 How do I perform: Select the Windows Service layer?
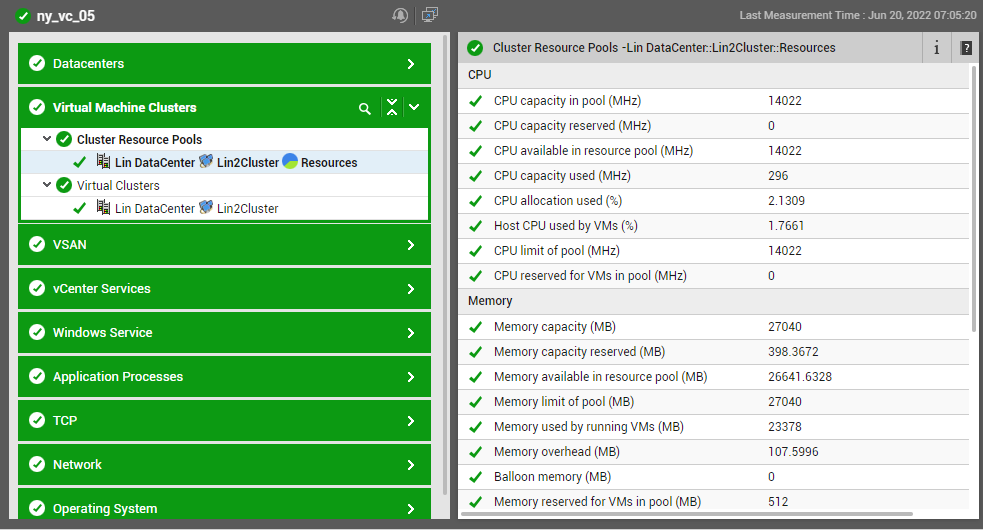click(224, 332)
